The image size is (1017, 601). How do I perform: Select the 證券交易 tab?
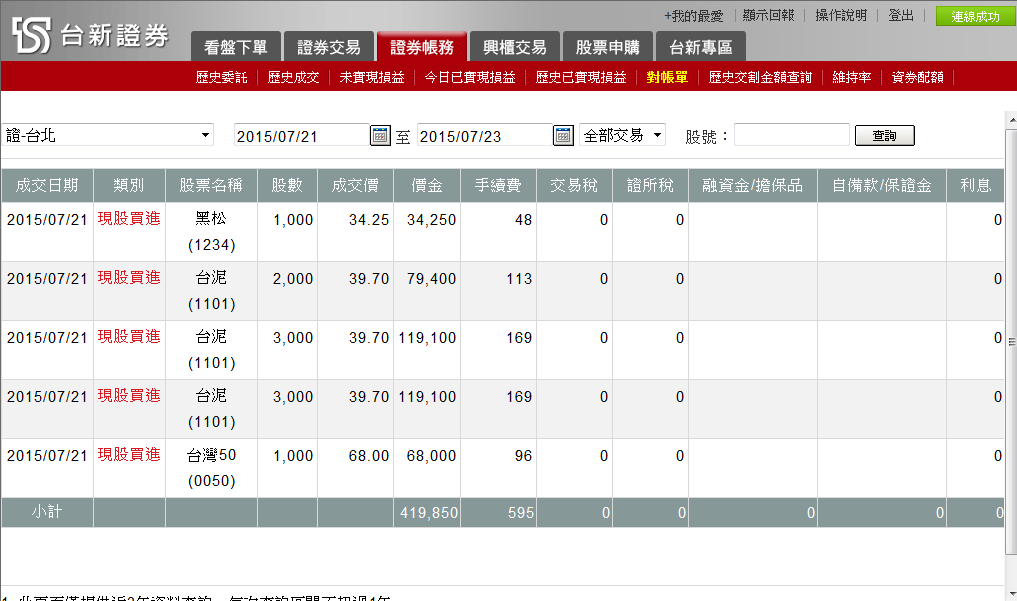[x=329, y=47]
